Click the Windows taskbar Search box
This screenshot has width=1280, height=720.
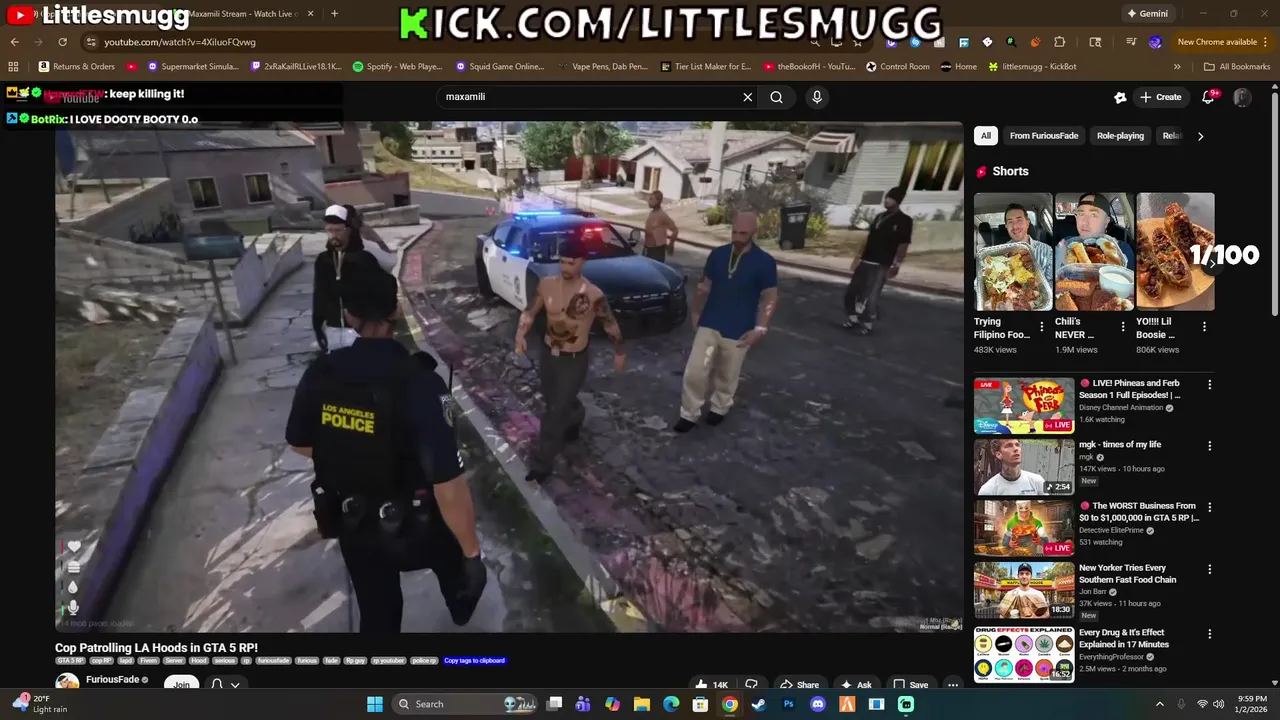tap(466, 704)
